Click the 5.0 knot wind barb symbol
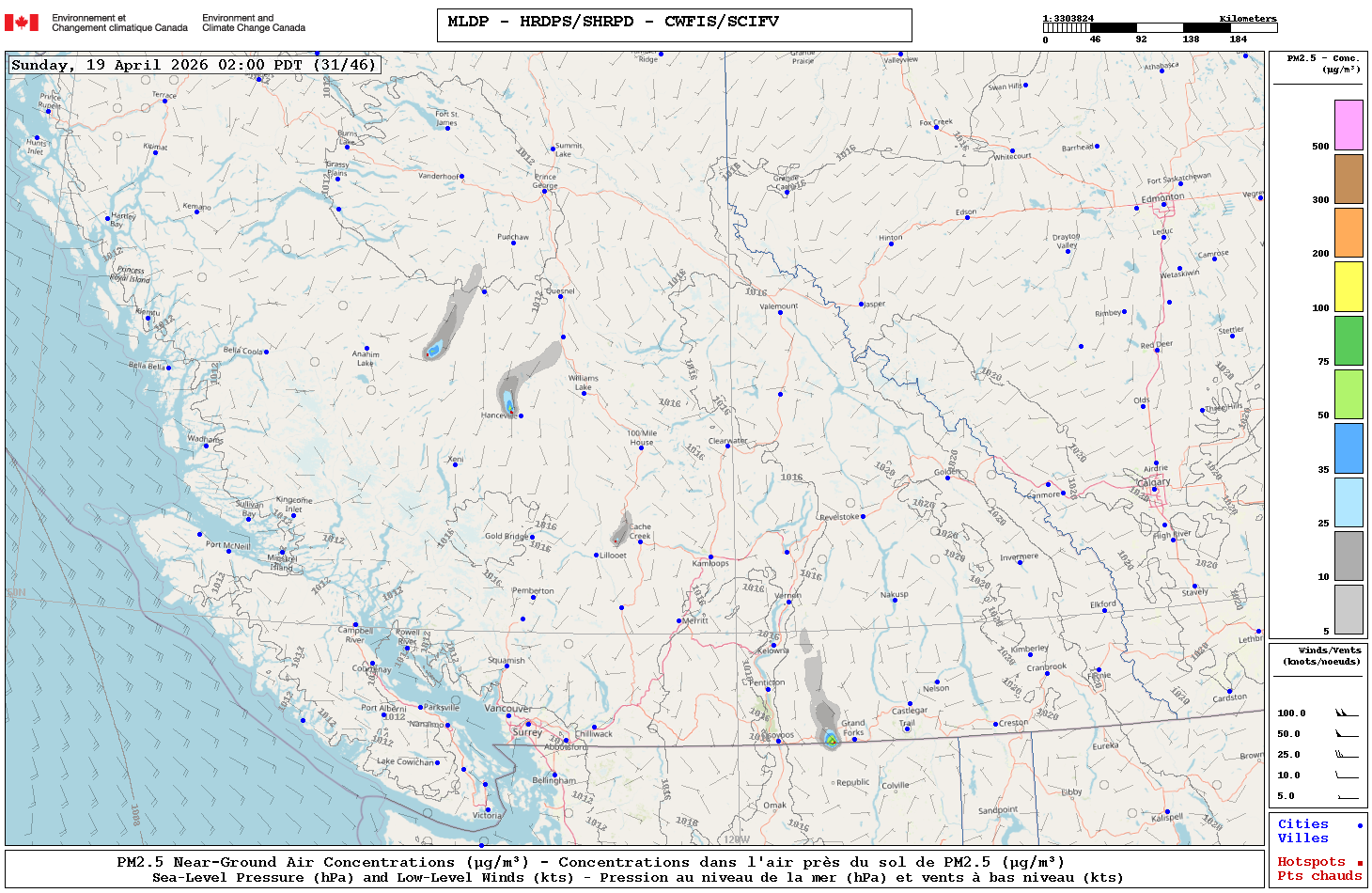Screen dimensions: 1372x893 click(1347, 797)
